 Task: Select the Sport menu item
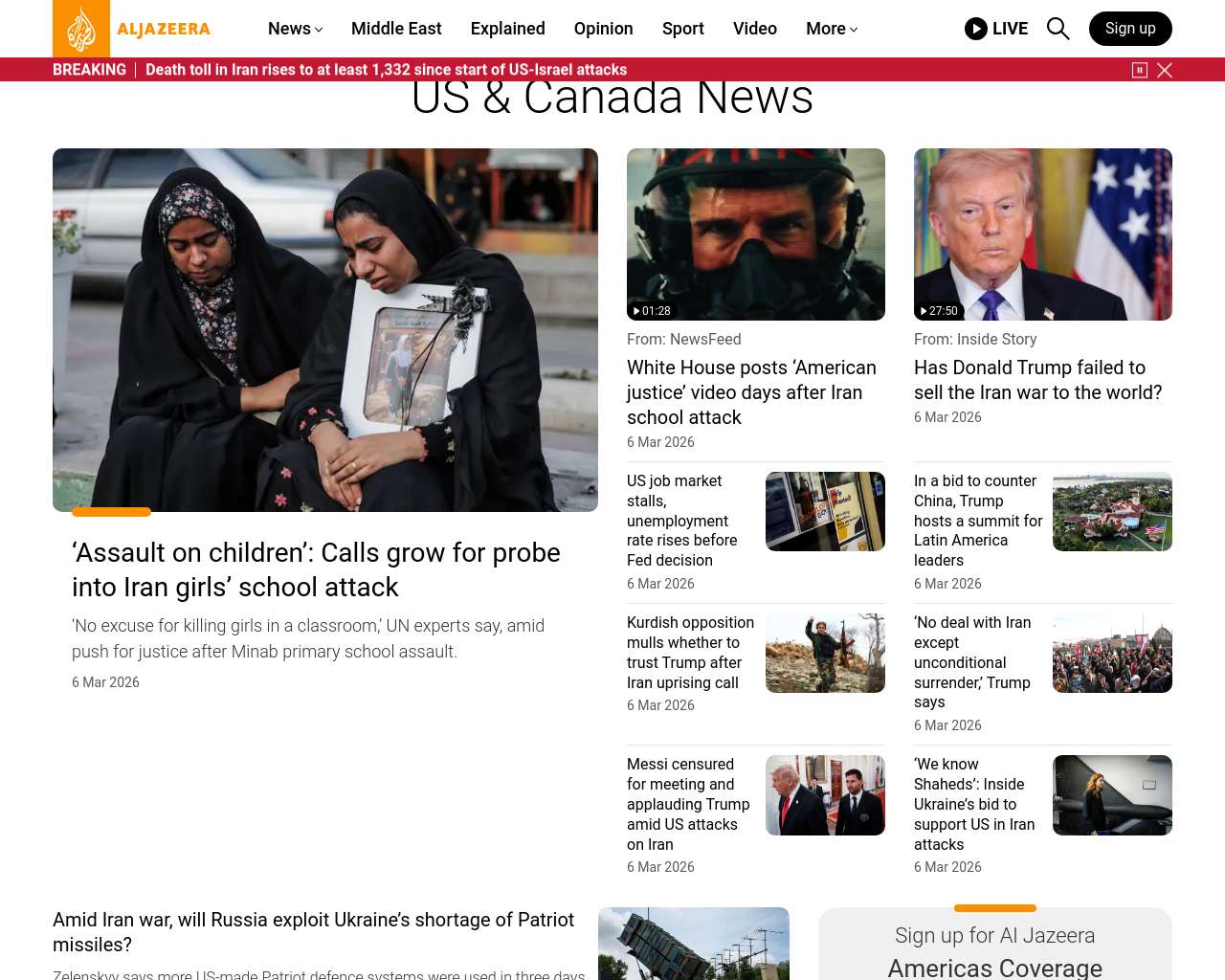pyautogui.click(x=682, y=29)
